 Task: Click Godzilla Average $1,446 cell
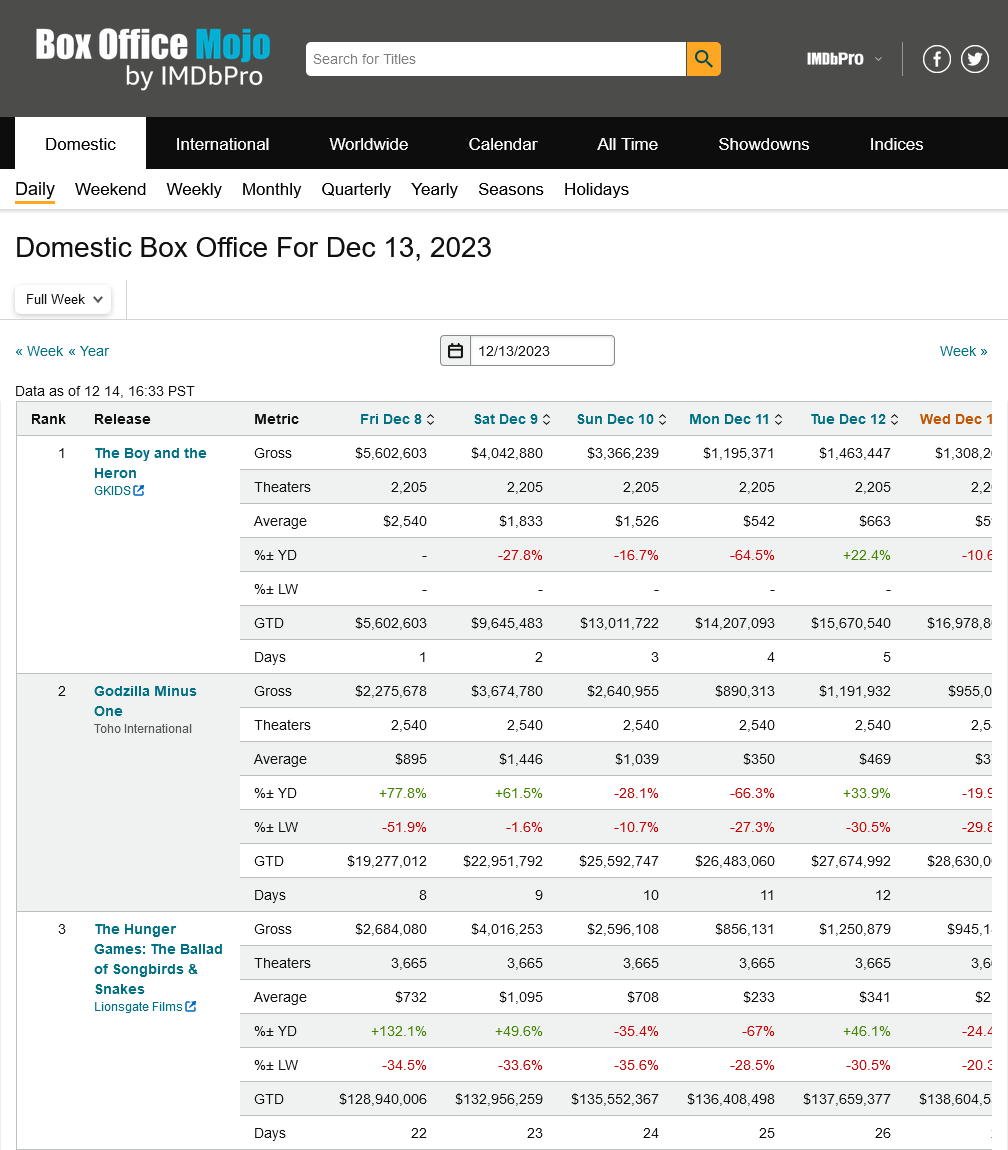point(521,759)
